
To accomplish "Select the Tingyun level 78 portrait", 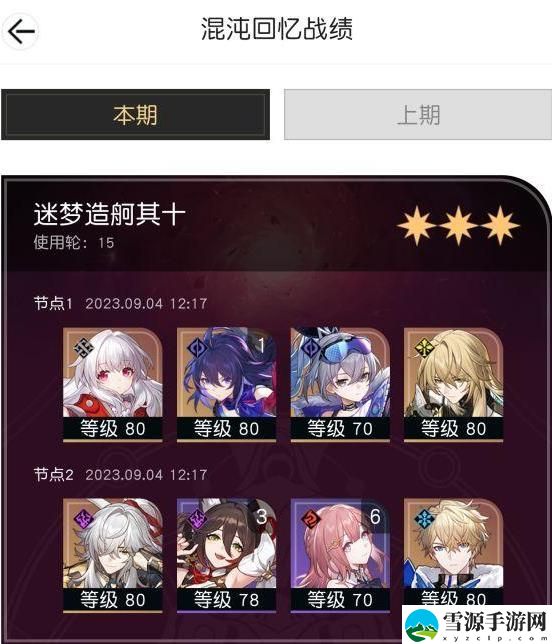I will click(226, 556).
